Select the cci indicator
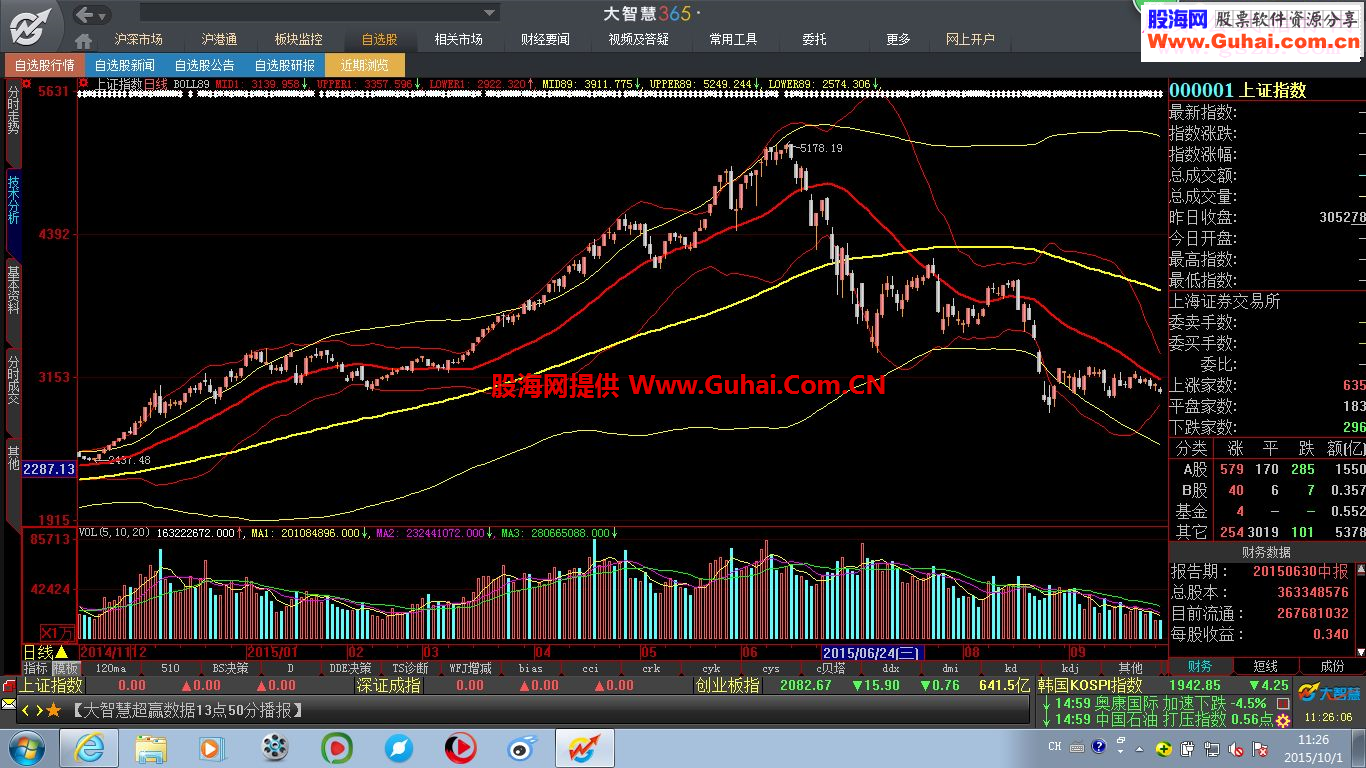 click(591, 668)
